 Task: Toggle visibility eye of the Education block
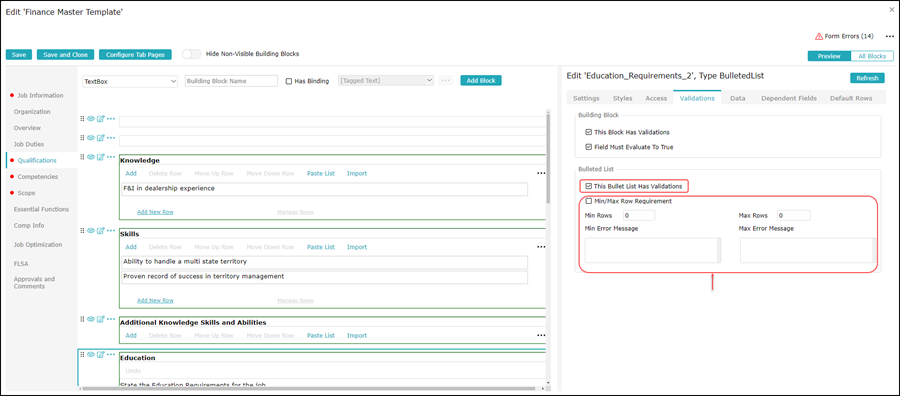click(91, 354)
